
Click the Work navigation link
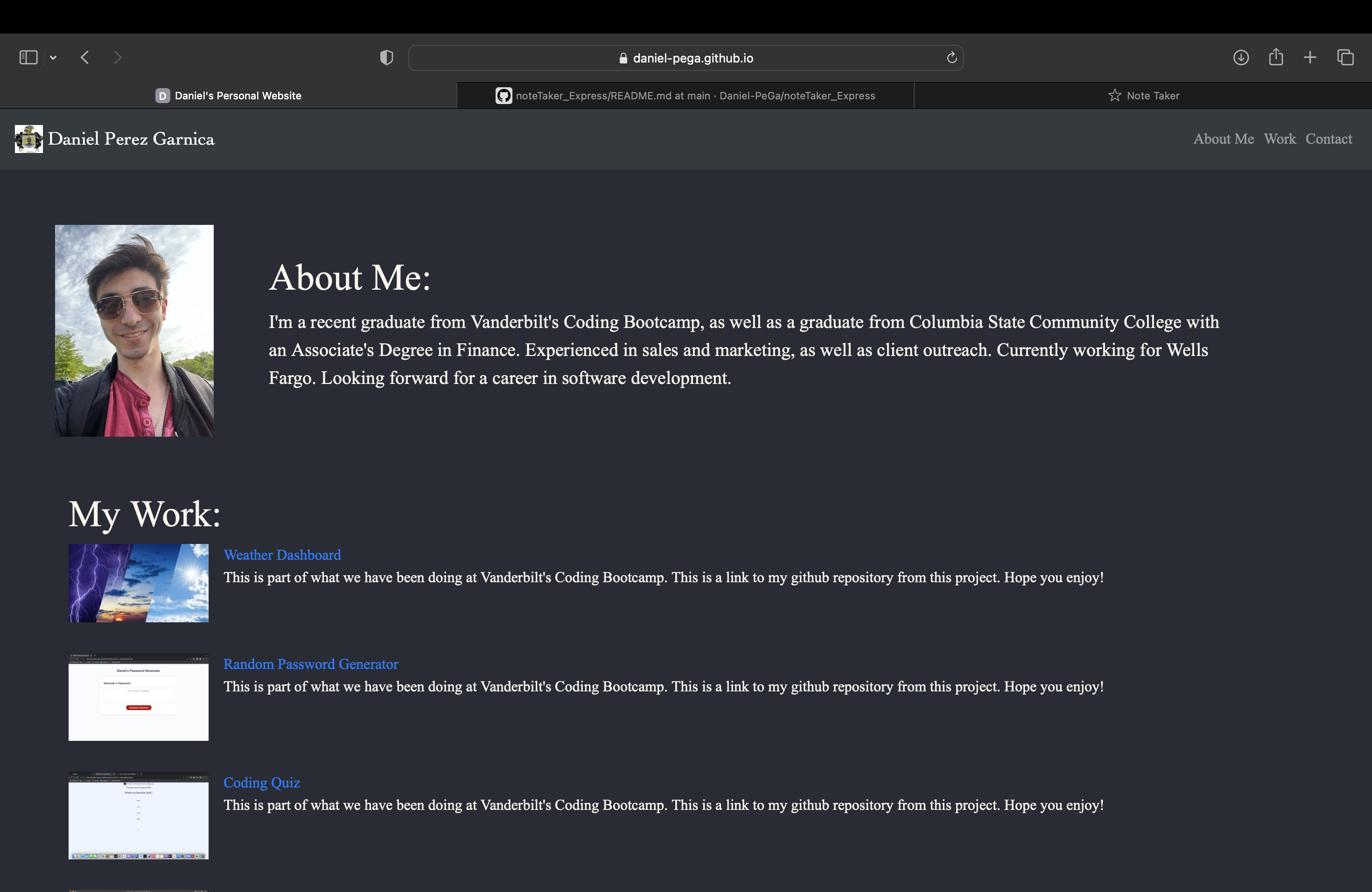coord(1279,139)
